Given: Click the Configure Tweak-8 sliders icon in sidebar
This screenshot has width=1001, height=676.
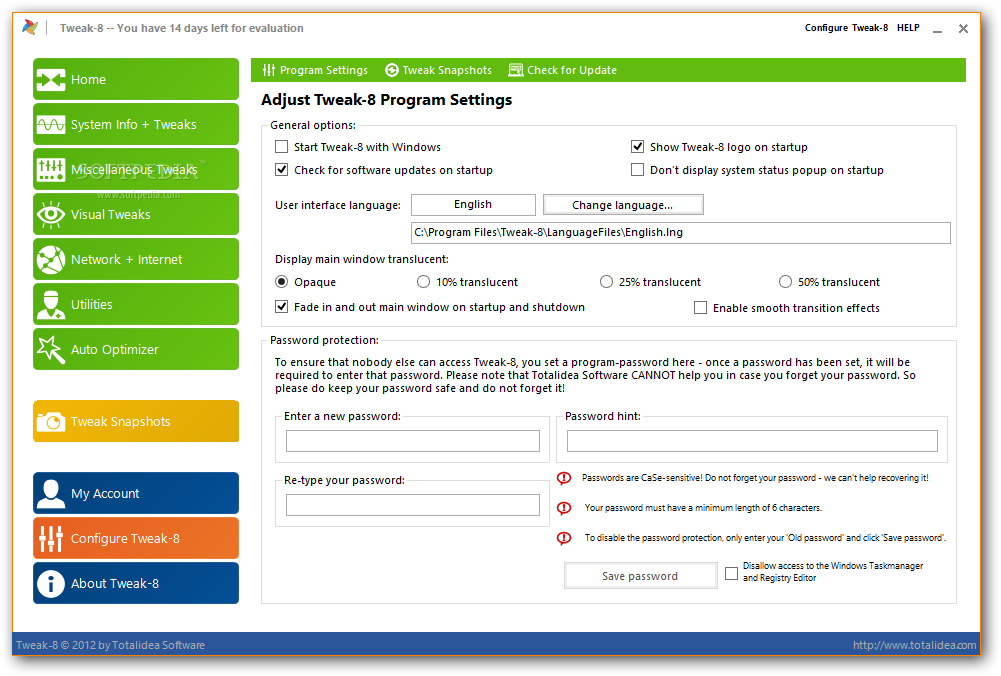Looking at the screenshot, I should pos(50,539).
